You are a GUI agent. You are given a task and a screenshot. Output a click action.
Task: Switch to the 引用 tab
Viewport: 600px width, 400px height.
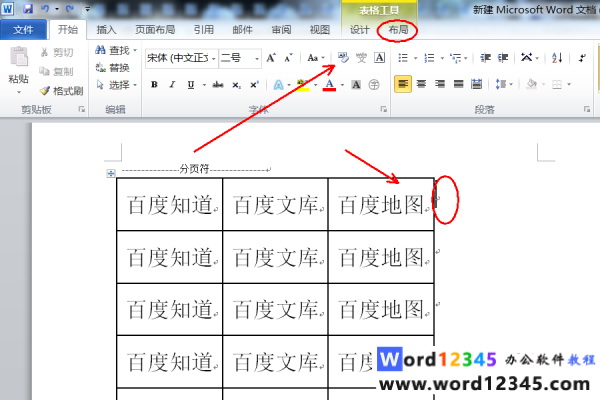(x=204, y=29)
